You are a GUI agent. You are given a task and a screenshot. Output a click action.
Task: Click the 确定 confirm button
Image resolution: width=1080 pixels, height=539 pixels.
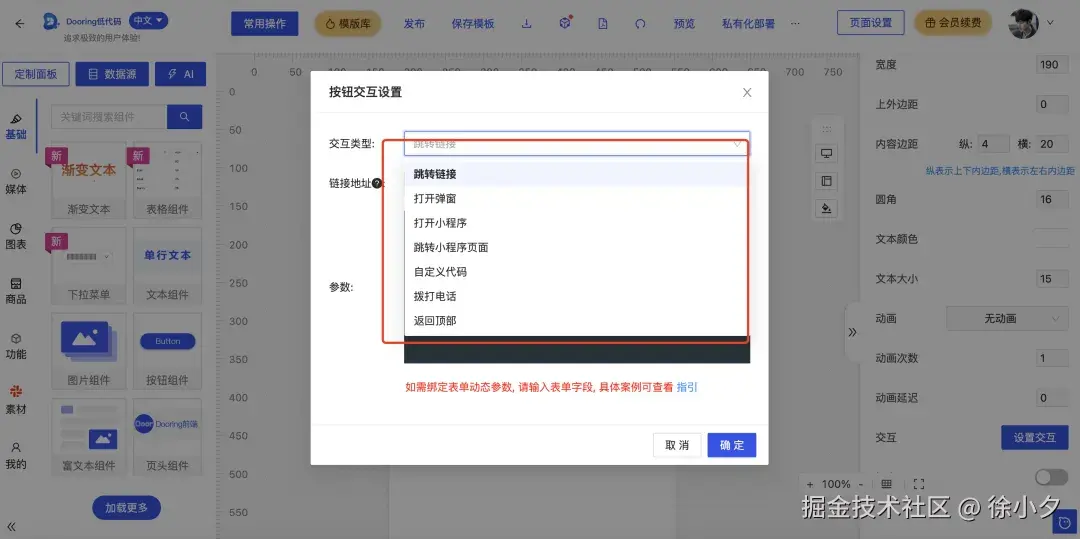(731, 445)
